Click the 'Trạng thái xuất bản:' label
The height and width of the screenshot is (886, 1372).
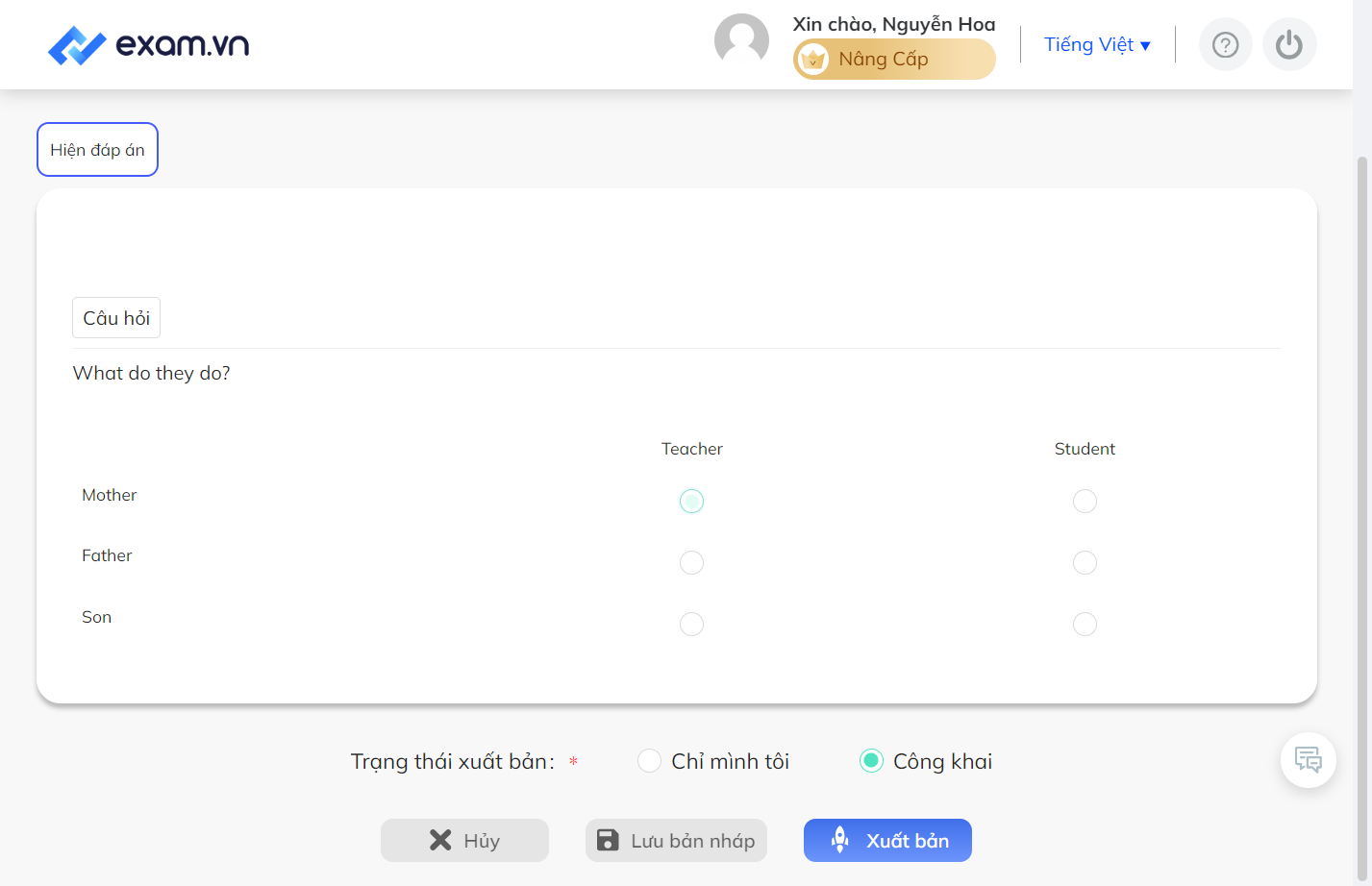coord(453,762)
